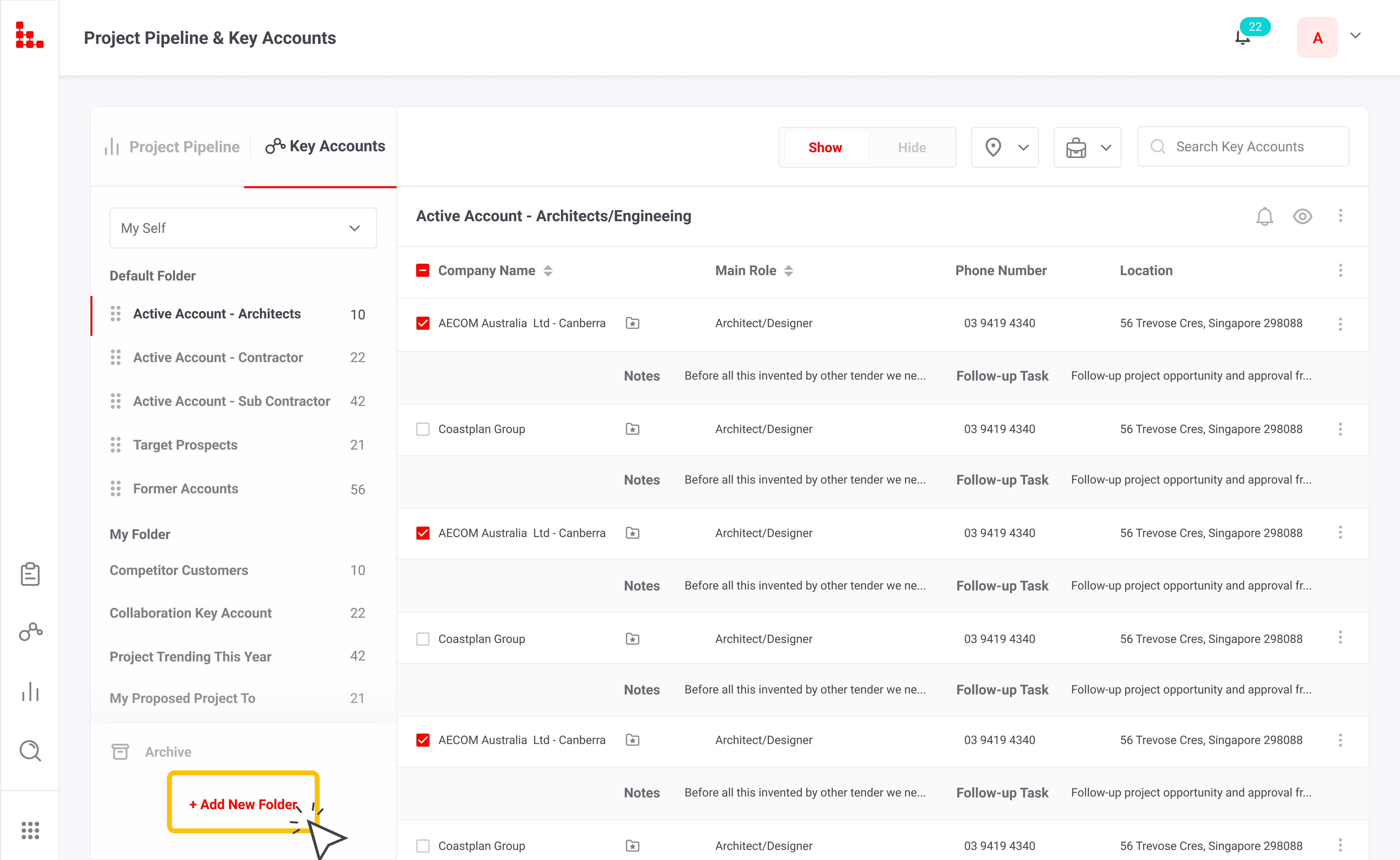Click star folder icon next to first AECOM row
This screenshot has height=860, width=1400.
click(632, 323)
